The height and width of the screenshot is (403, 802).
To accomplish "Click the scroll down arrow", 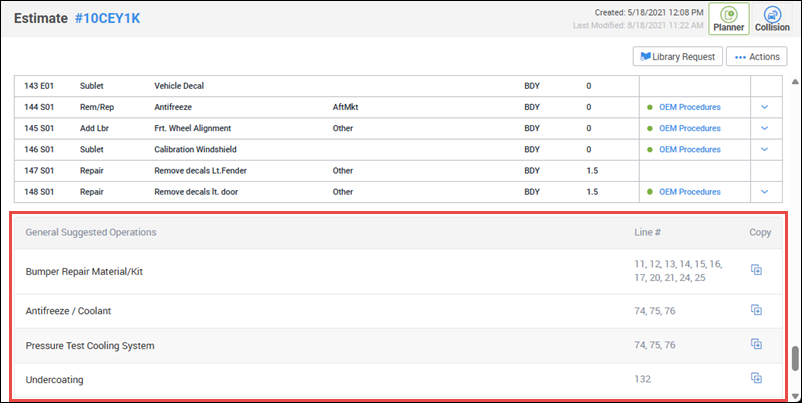I will (x=795, y=396).
